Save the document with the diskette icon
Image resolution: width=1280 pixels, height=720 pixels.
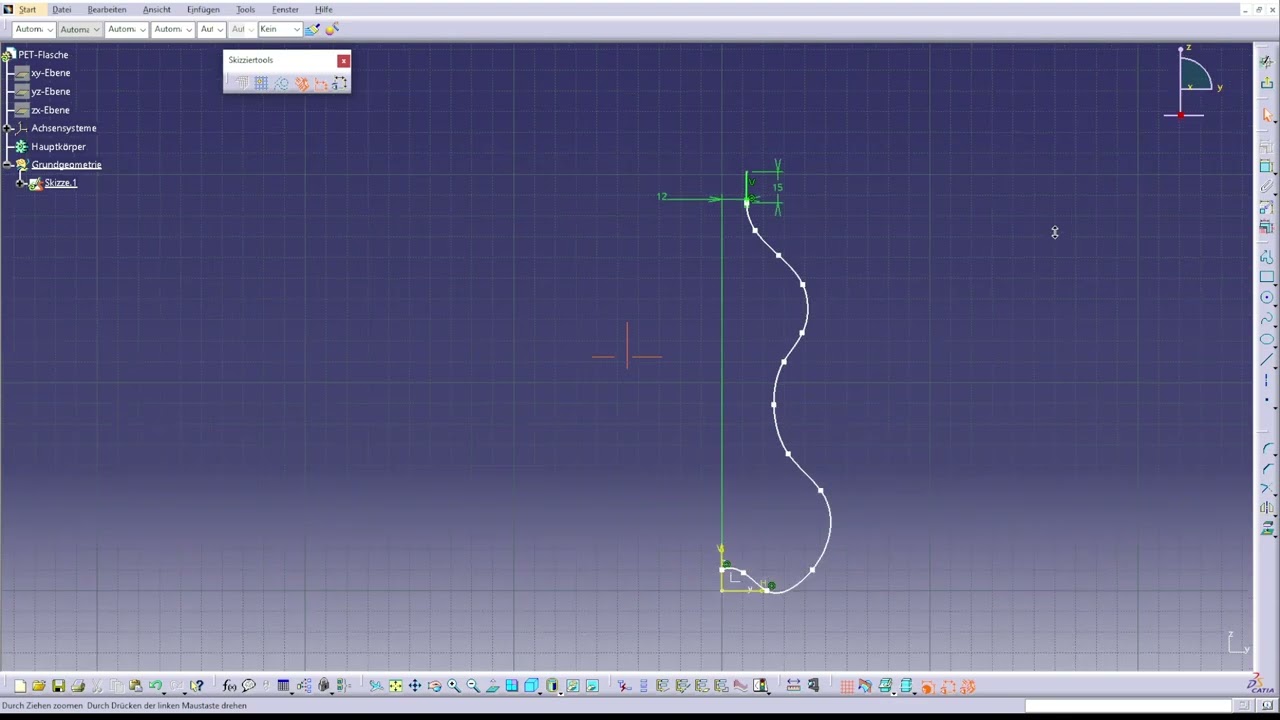pyautogui.click(x=58, y=686)
